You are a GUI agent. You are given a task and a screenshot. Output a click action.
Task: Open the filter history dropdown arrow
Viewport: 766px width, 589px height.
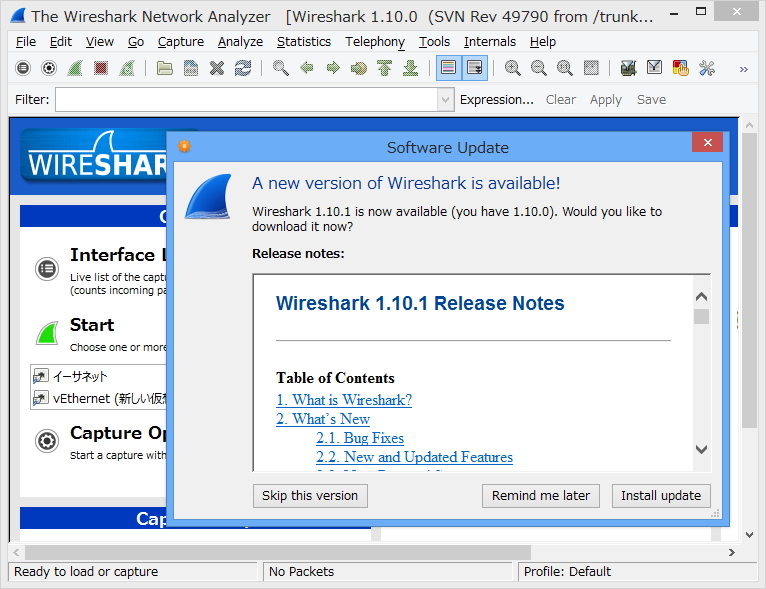coord(445,100)
